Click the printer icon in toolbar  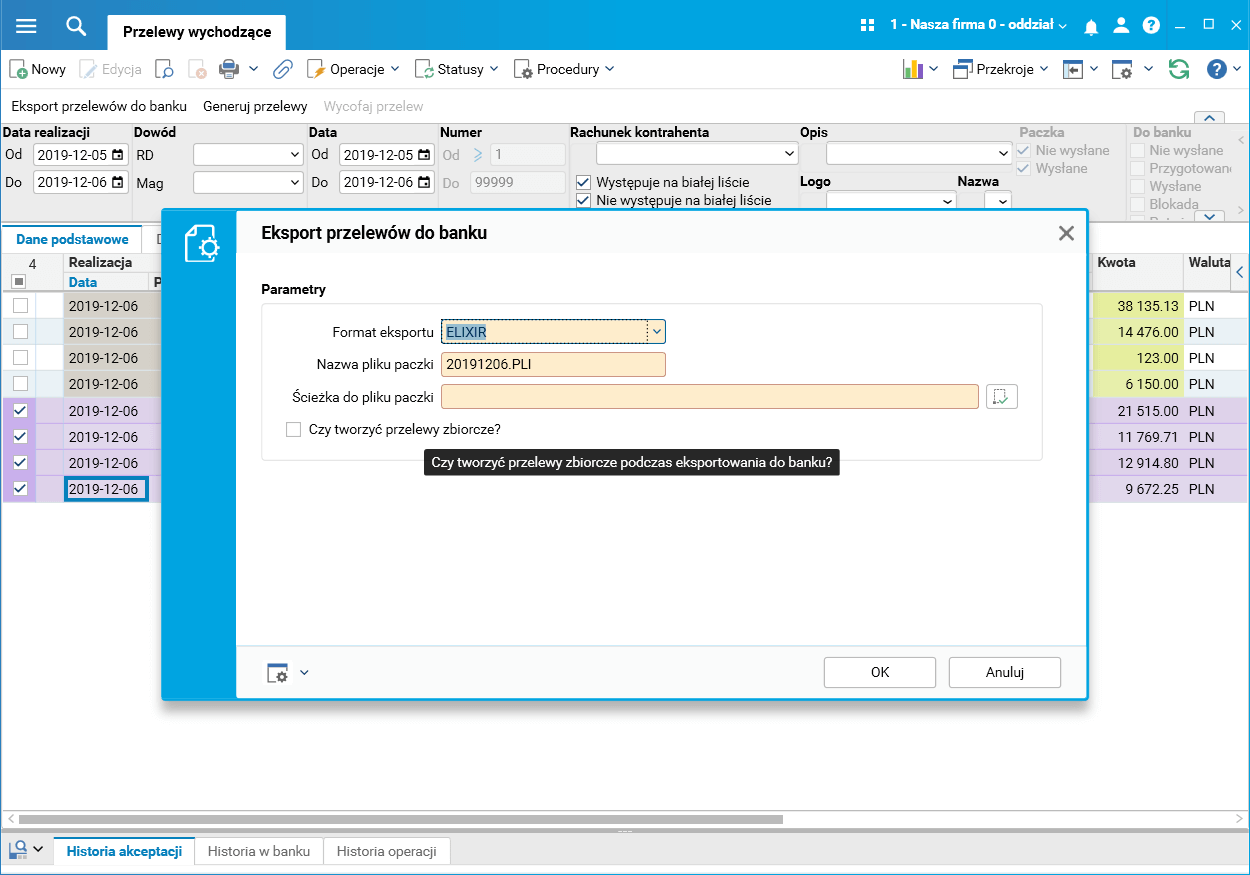click(x=229, y=69)
